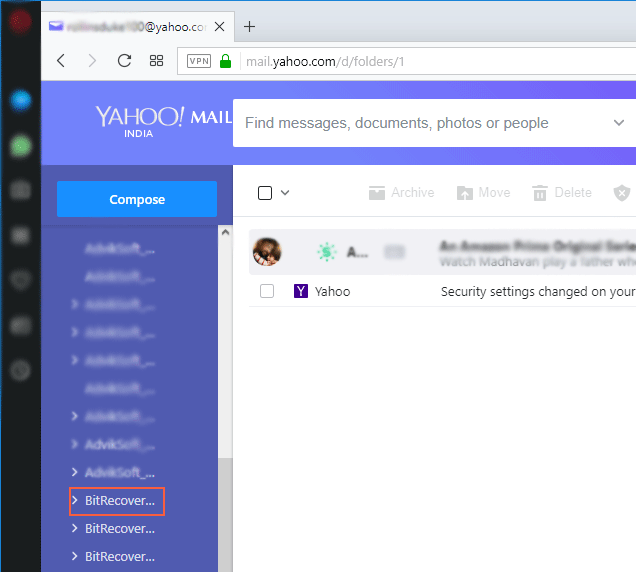
Task: Open the 'Watch Madhavan' sponsored message
Action: (538, 262)
